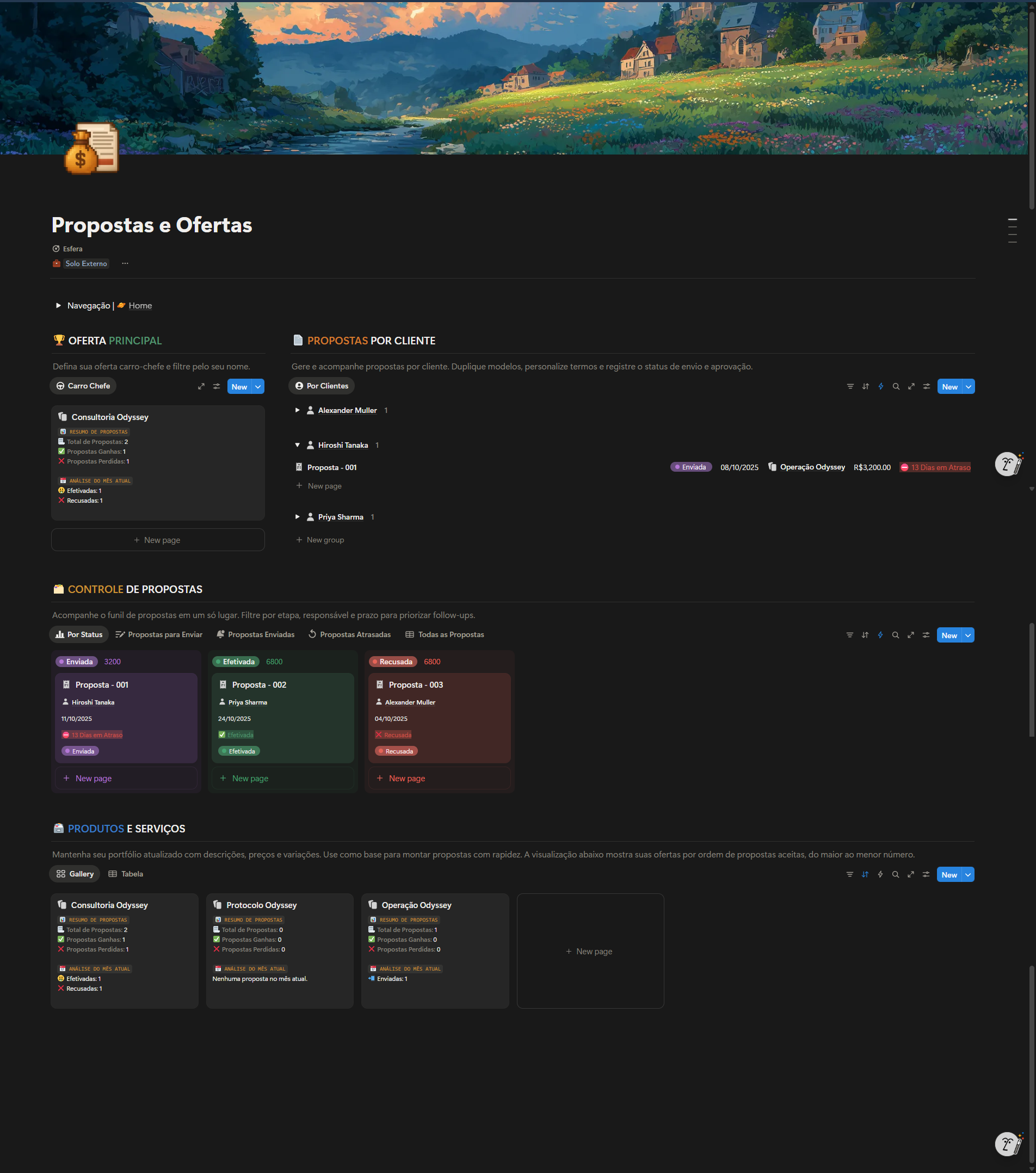Click New page under Efetivada column

coord(250,779)
